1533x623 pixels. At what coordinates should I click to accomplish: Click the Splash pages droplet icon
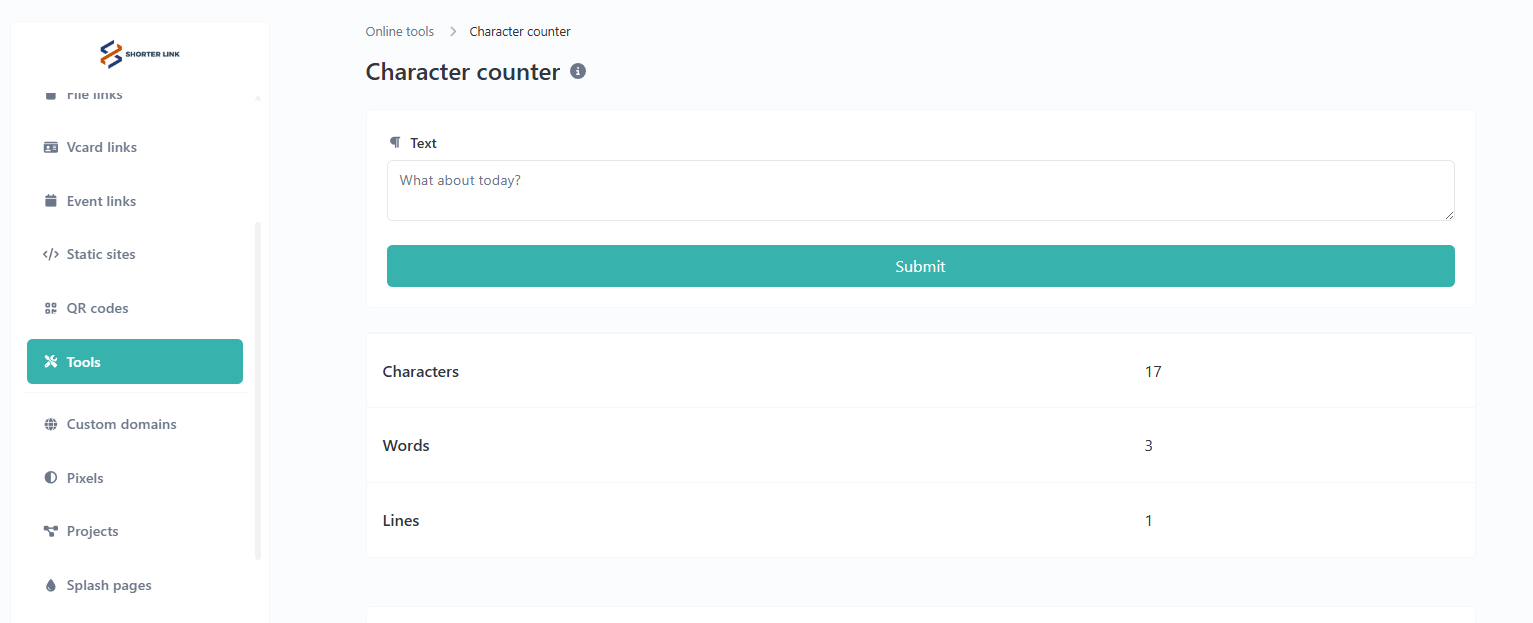[51, 585]
